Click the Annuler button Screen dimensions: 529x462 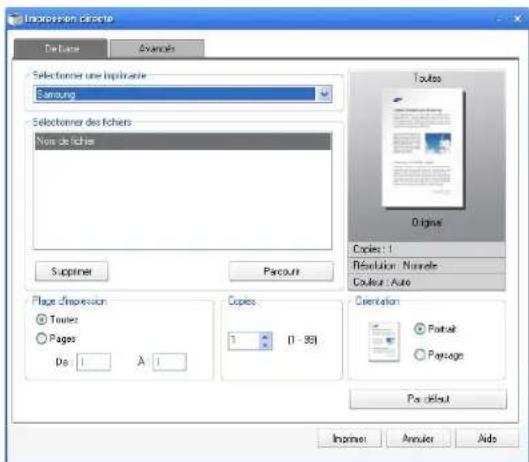(x=418, y=438)
